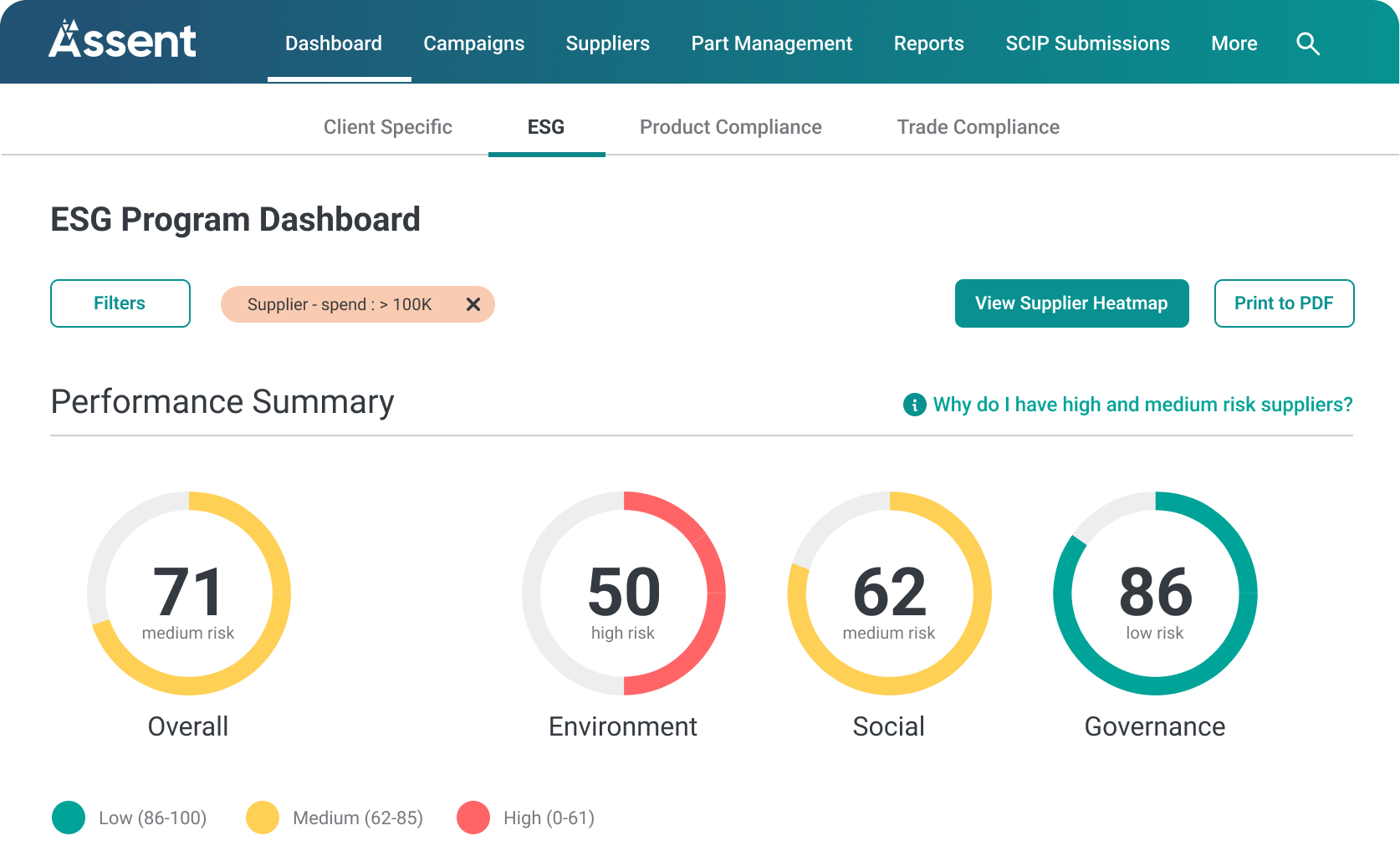
Task: Click the yellow Medium risk legend dot
Action: click(262, 818)
